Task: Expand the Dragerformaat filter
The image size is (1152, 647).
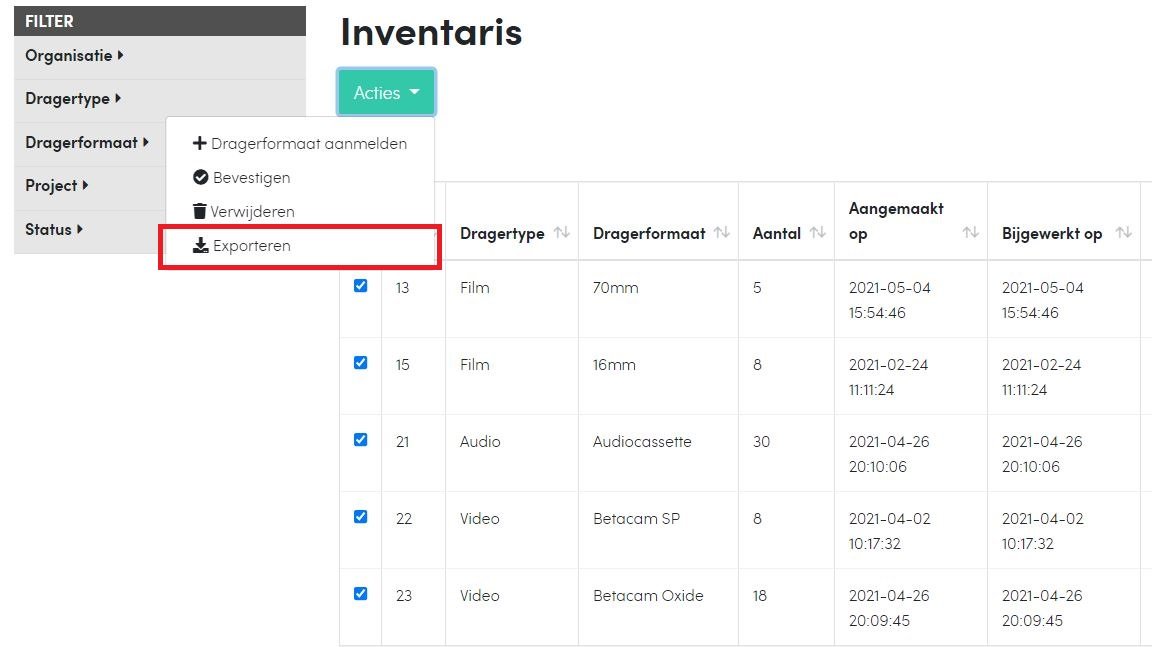Action: 87,142
